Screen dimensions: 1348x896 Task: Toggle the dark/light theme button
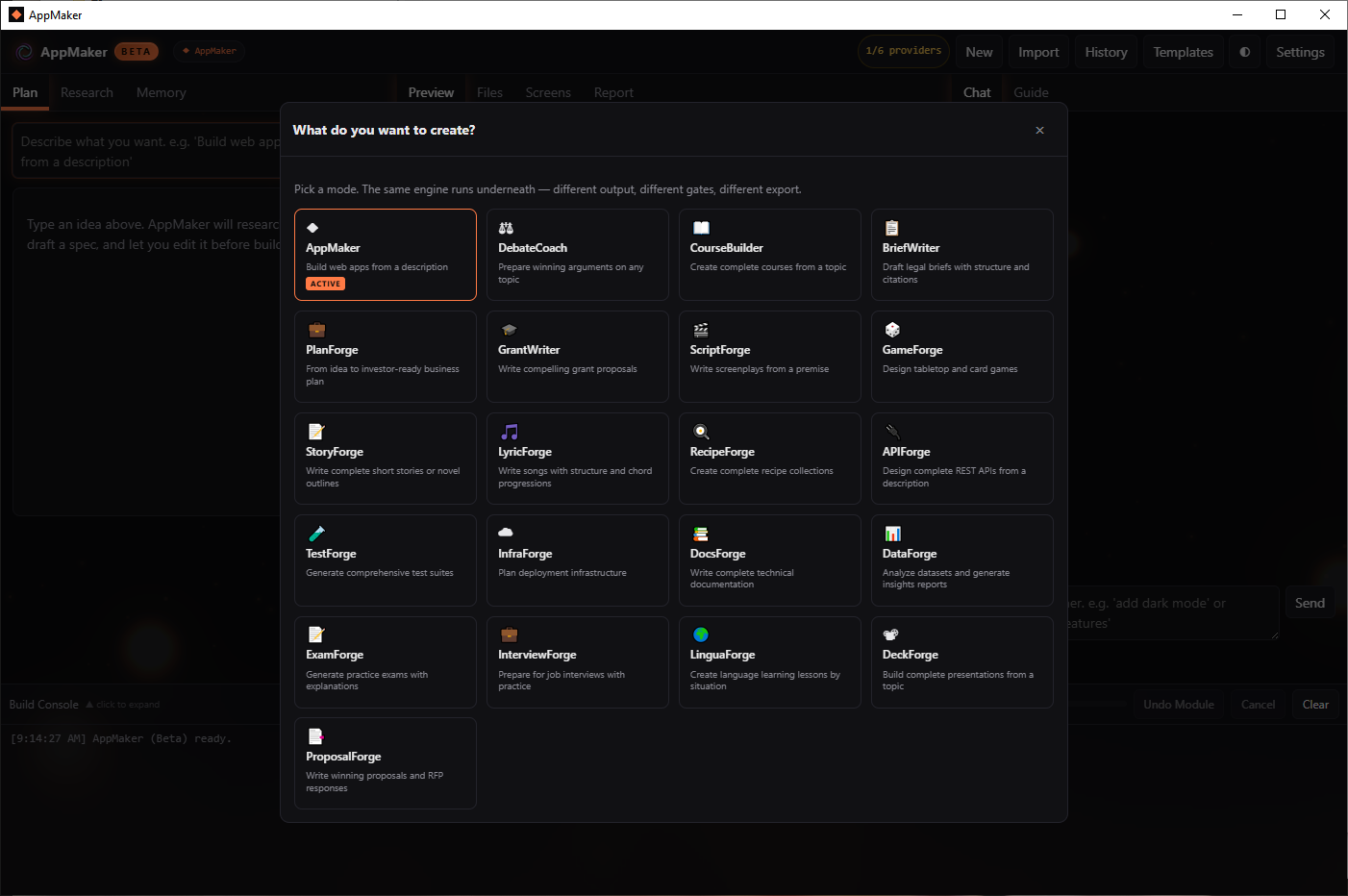pos(1245,52)
